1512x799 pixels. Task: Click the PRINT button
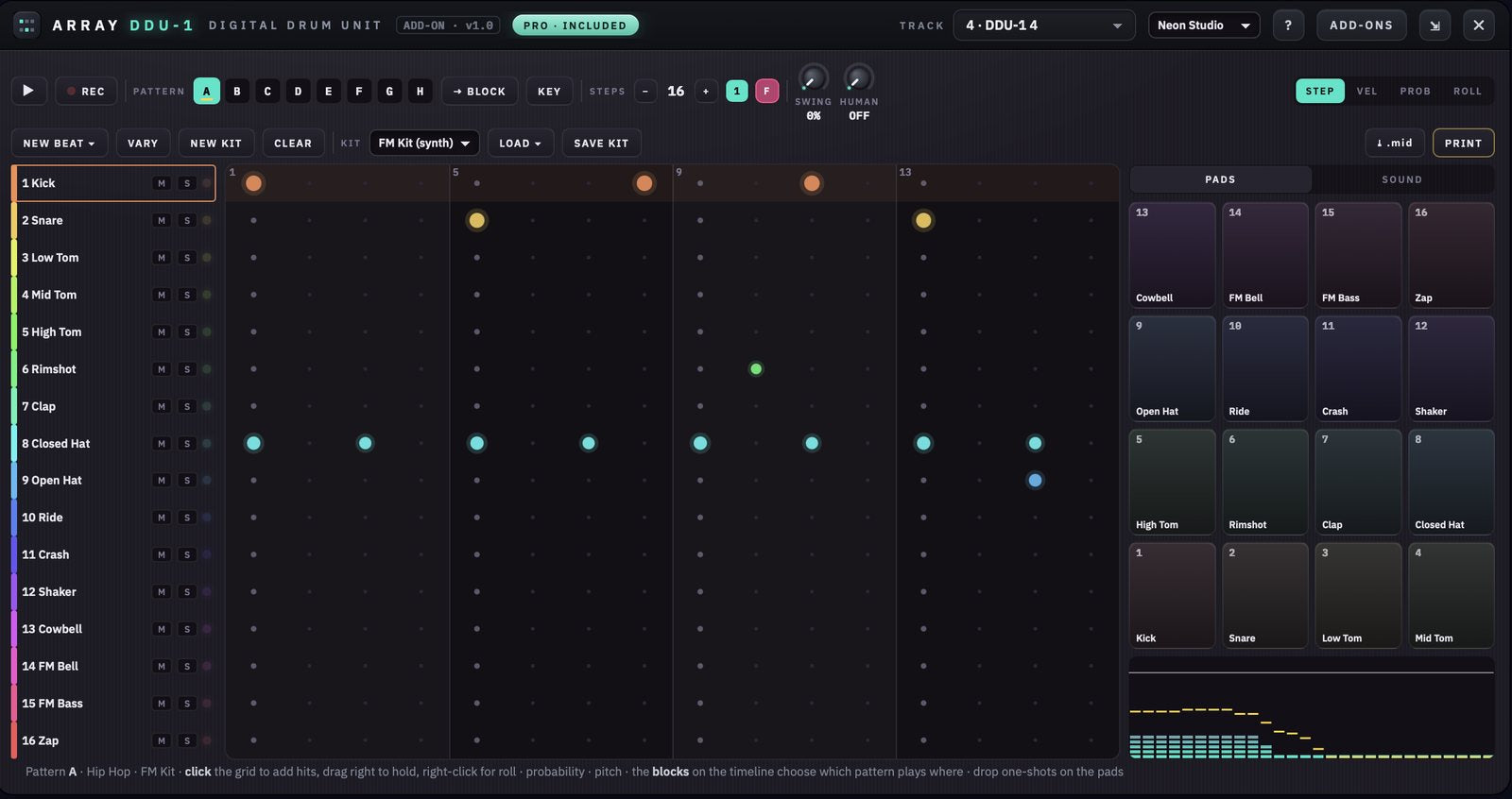pos(1463,143)
